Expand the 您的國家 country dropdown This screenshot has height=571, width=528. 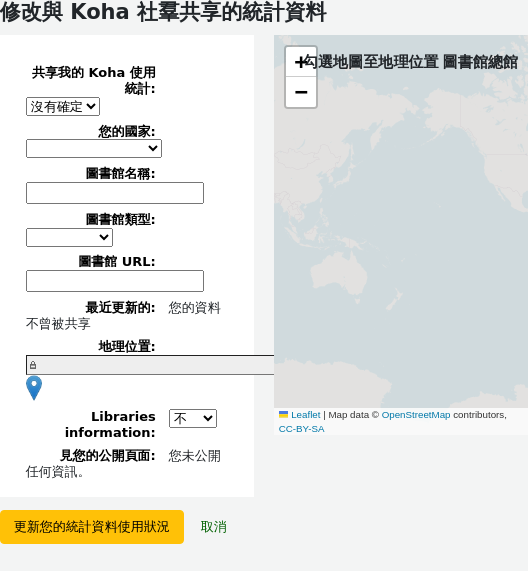coord(94,149)
